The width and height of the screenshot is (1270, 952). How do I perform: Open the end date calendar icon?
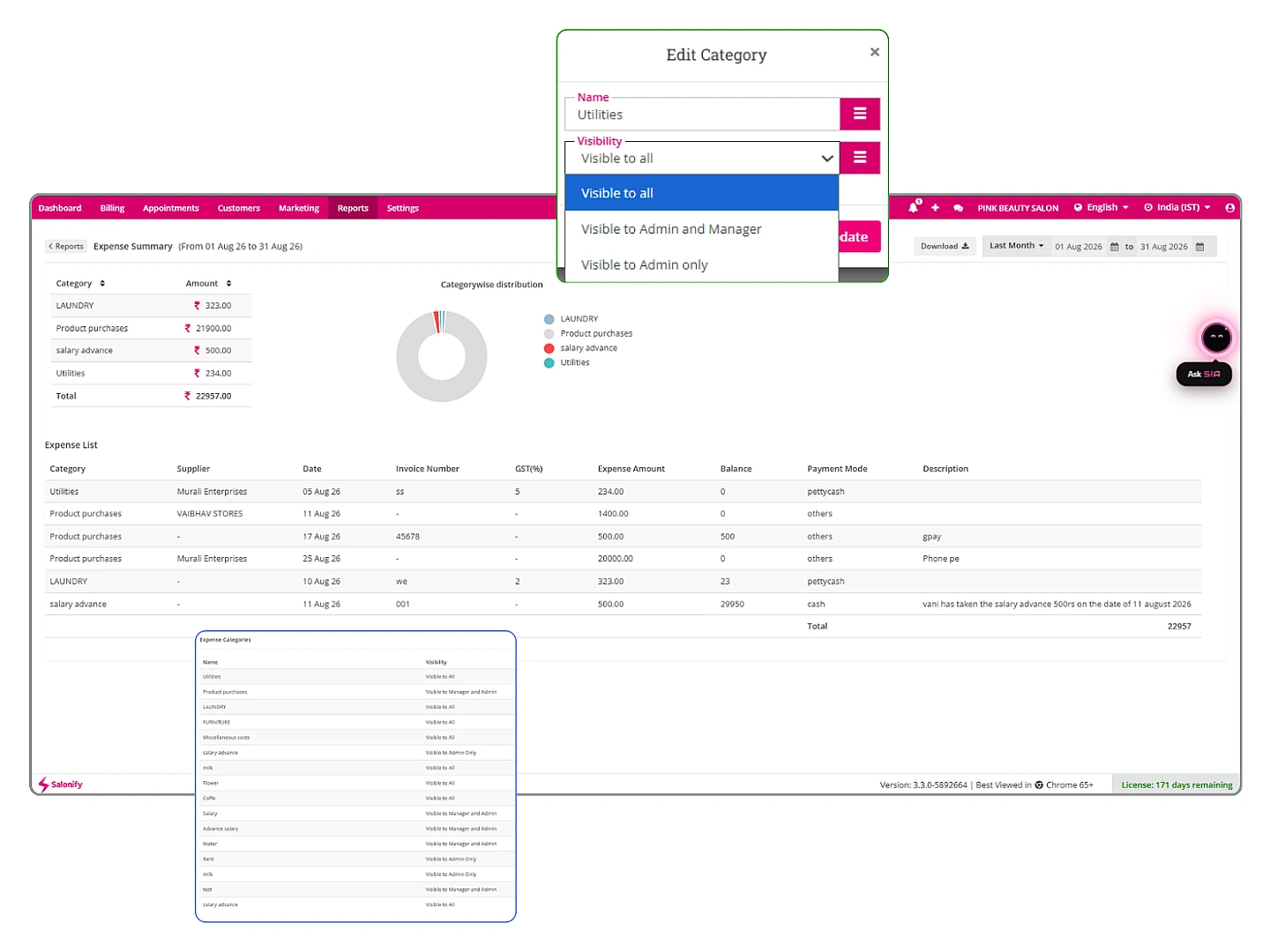[x=1199, y=247]
